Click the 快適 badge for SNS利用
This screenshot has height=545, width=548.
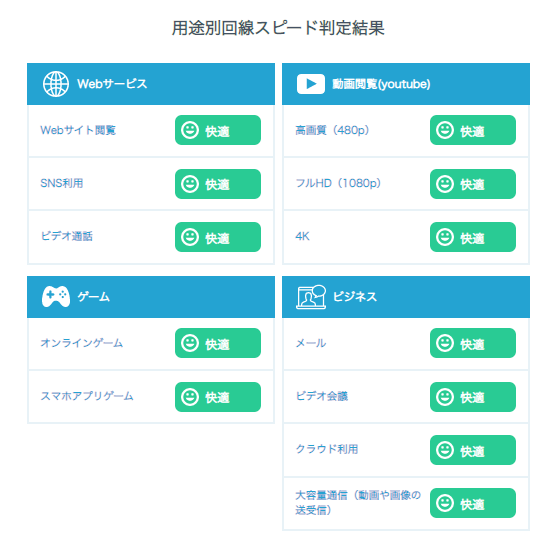pos(218,184)
